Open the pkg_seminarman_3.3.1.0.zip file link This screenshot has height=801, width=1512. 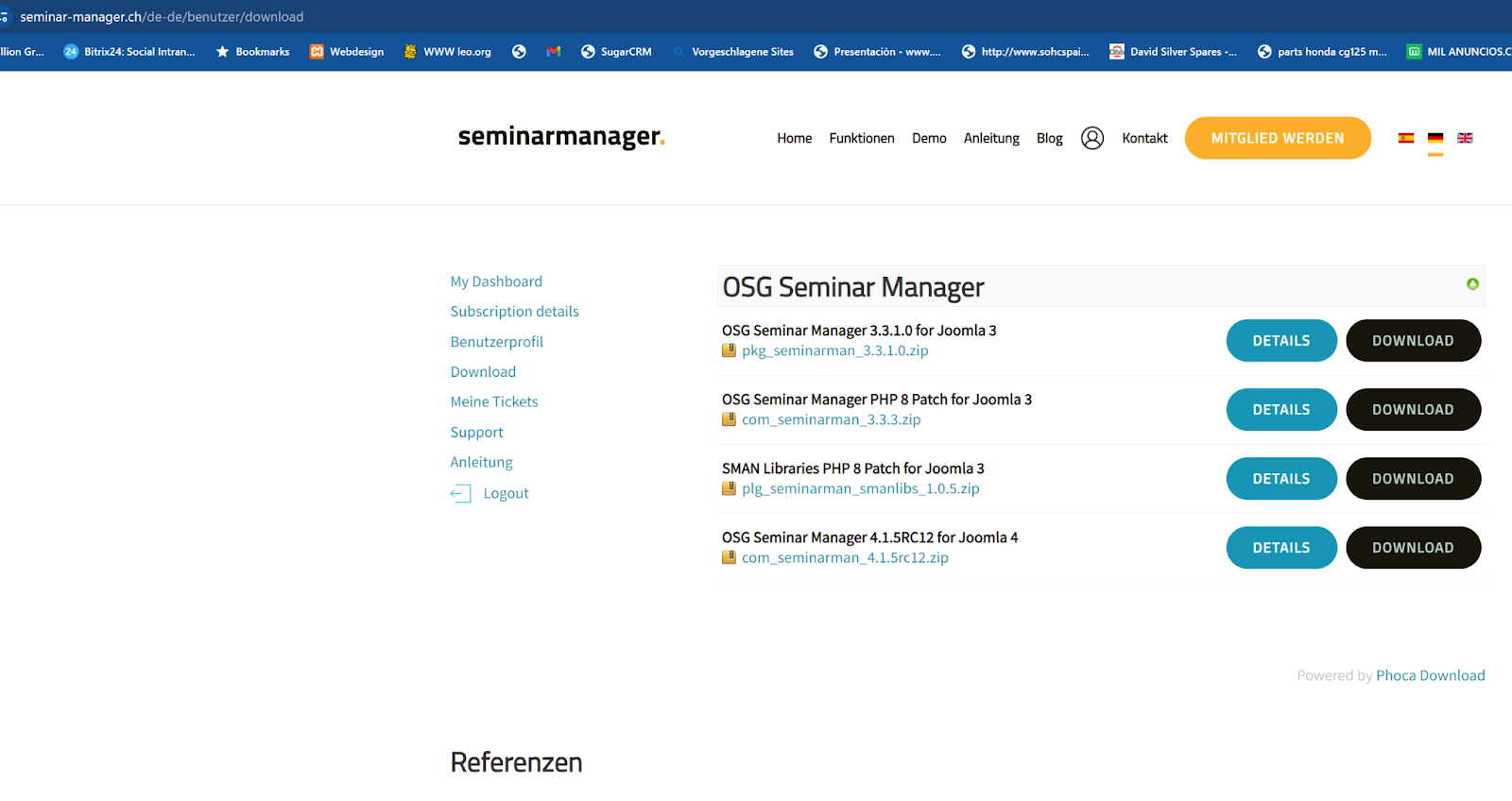click(834, 350)
